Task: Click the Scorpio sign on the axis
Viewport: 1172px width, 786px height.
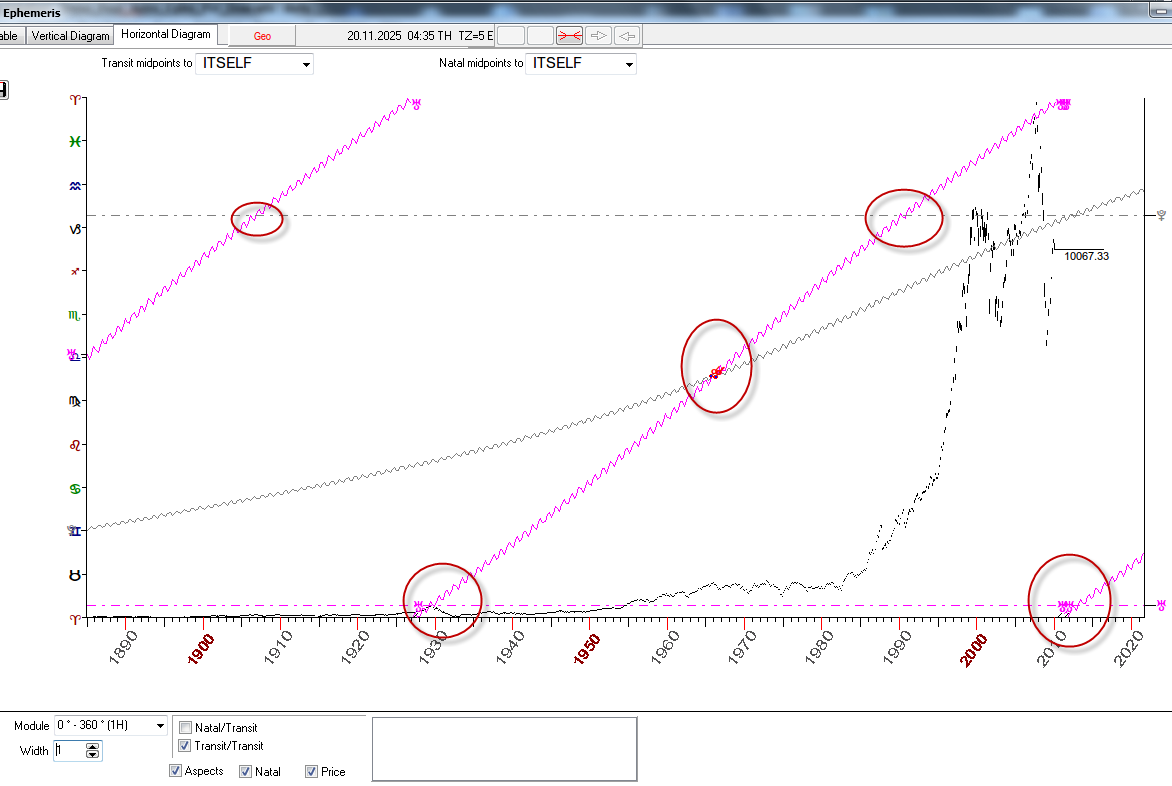Action: (x=74, y=315)
